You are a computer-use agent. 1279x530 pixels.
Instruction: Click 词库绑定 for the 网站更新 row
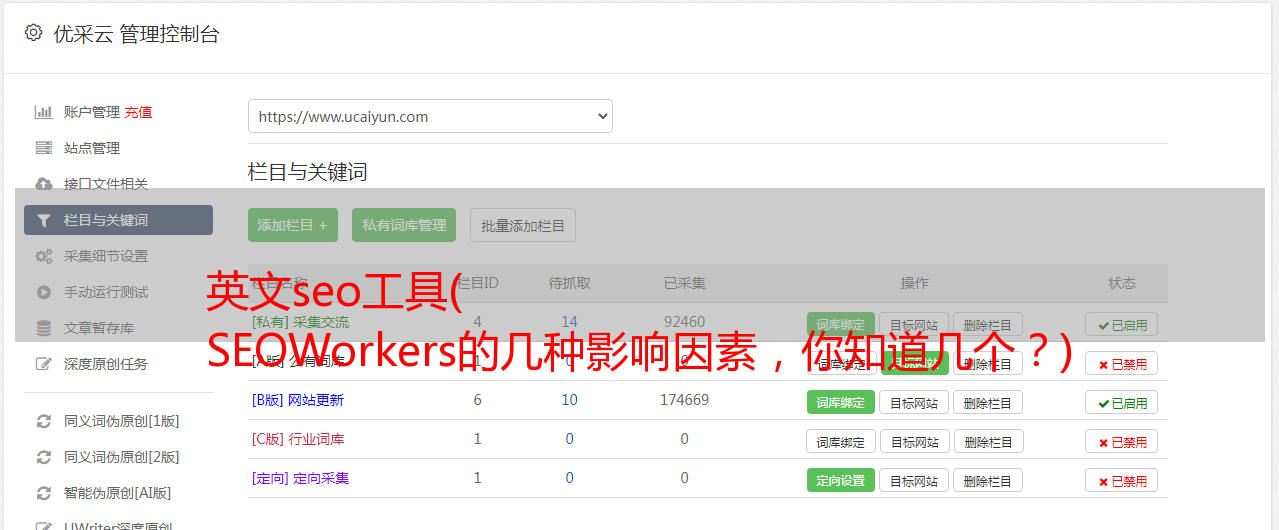[841, 402]
